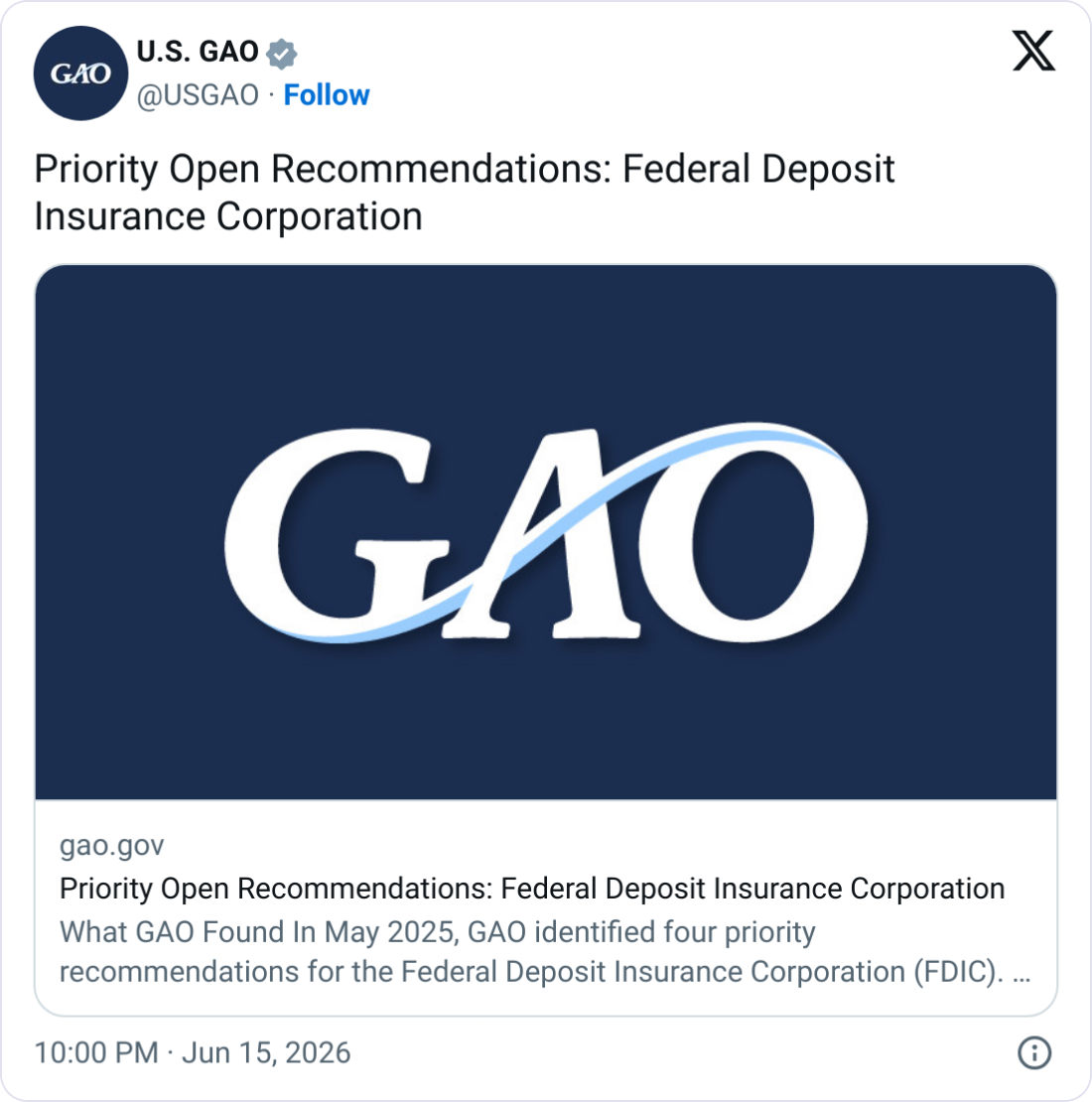Open the large GAO logo card image
The image size is (1092, 1102).
click(x=546, y=532)
